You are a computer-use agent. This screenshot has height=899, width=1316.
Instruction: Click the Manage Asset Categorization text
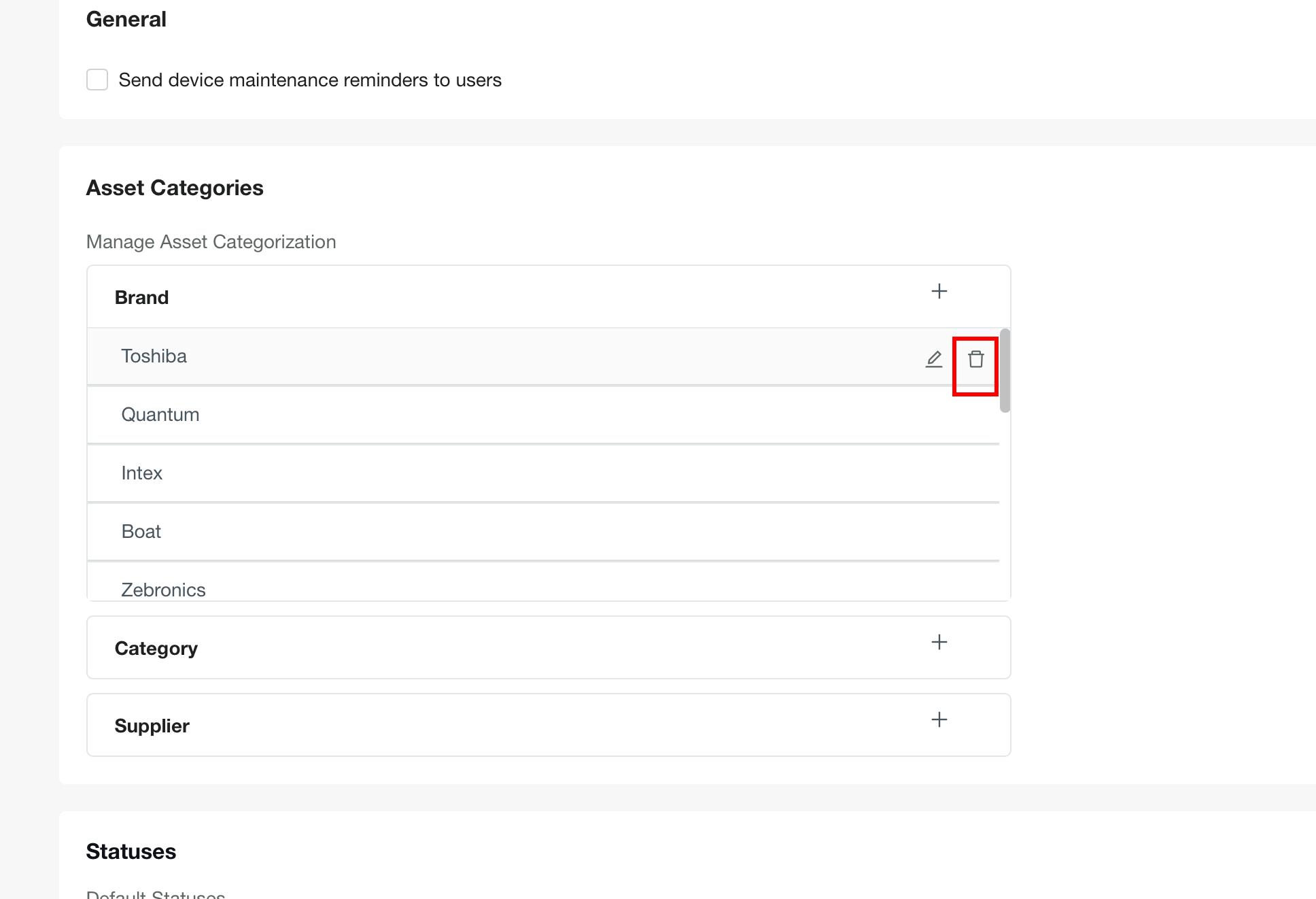[211, 242]
